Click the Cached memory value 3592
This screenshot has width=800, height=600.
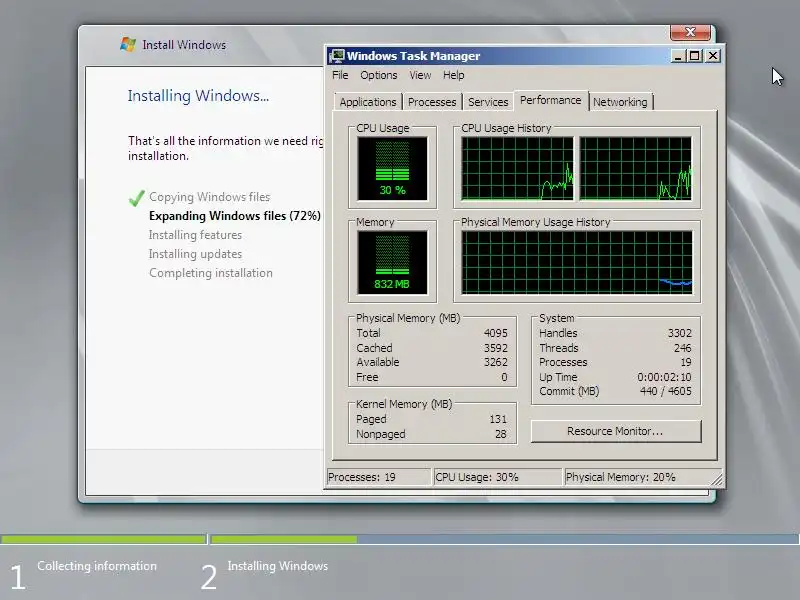pos(495,348)
